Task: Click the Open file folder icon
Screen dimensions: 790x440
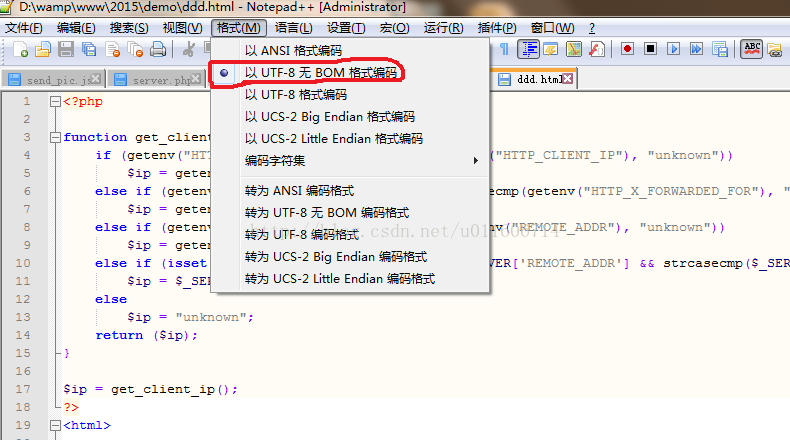Action: pyautogui.click(x=43, y=49)
